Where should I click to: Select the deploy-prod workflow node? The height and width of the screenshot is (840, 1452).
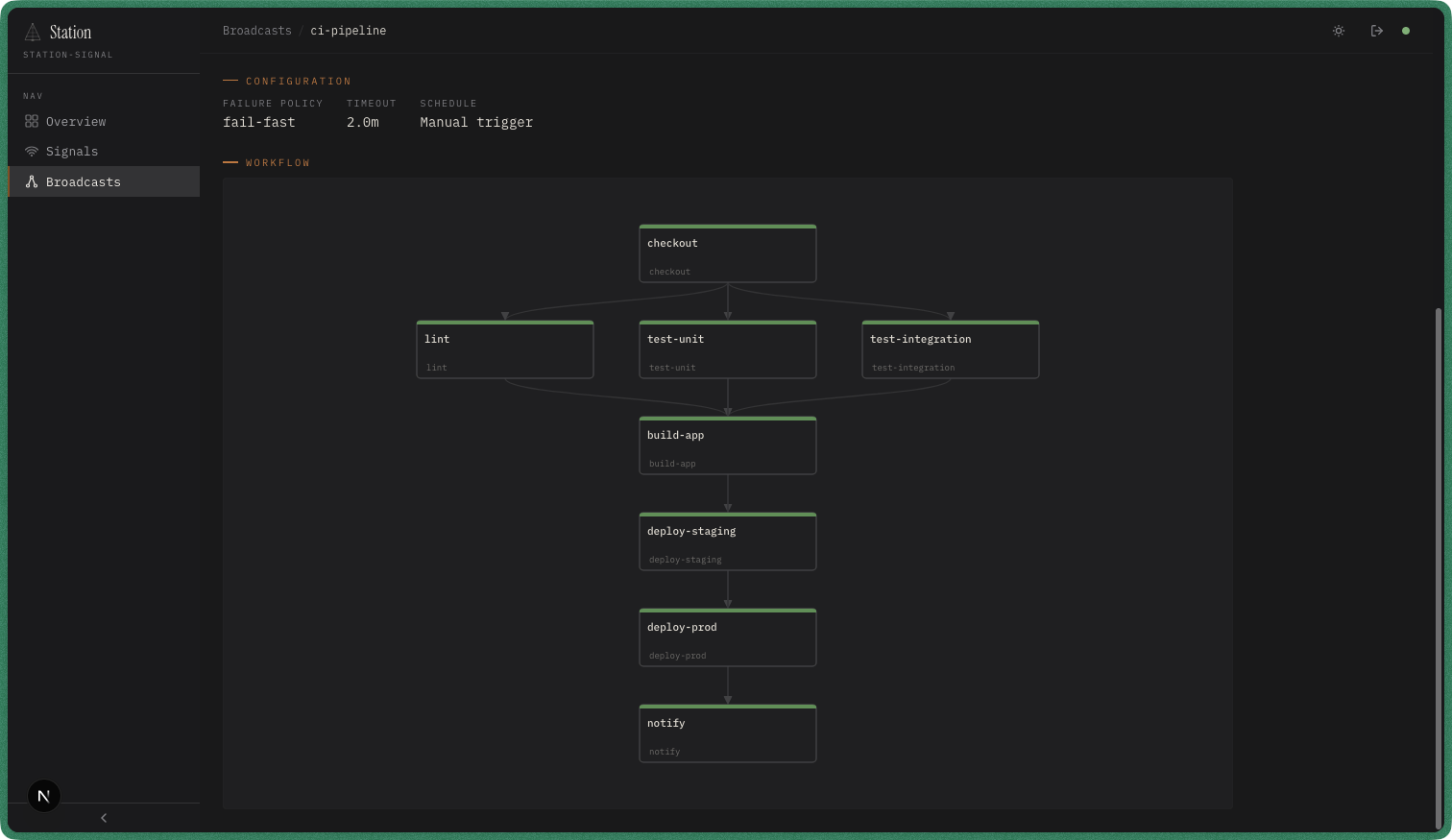pyautogui.click(x=727, y=637)
